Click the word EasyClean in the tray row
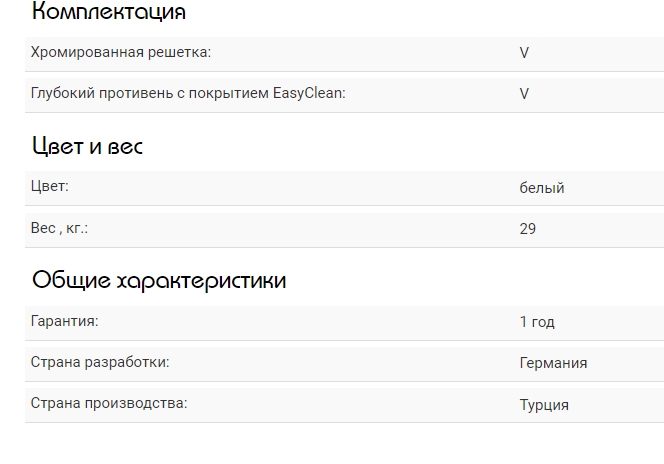This screenshot has width=664, height=464. pyautogui.click(x=308, y=93)
